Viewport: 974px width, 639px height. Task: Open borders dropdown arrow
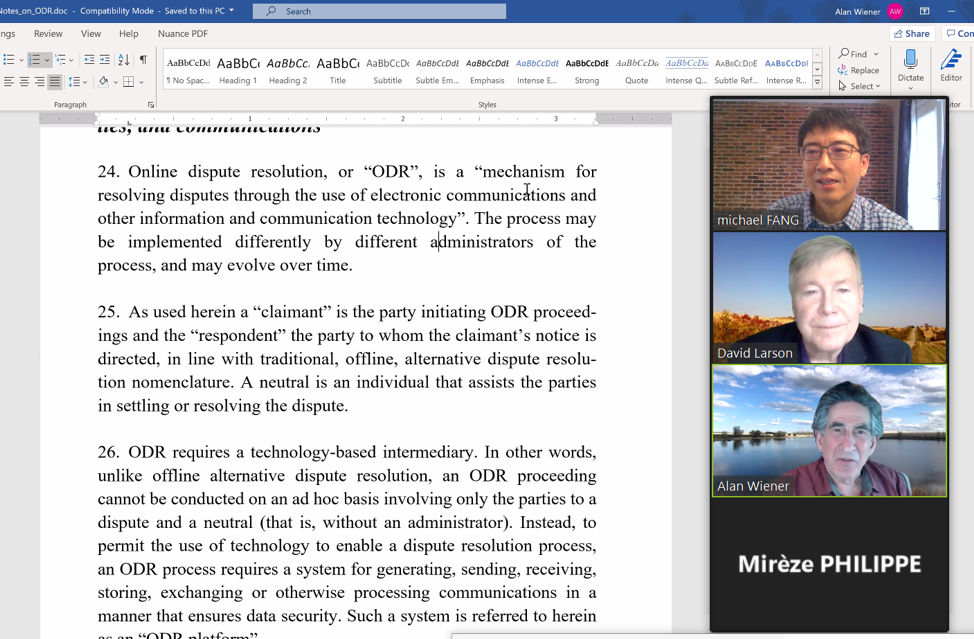142,82
